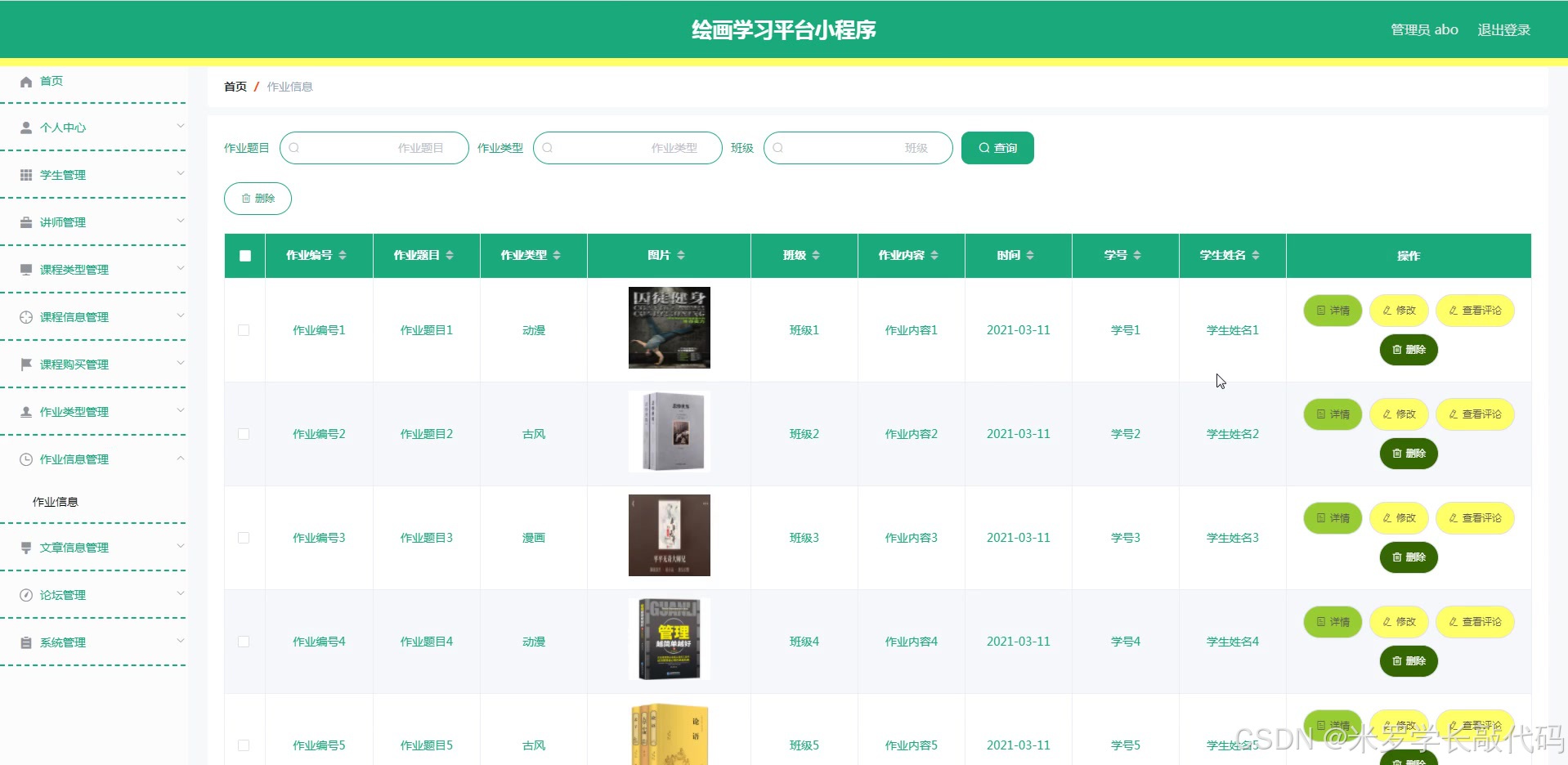
Task: Sort by 时间 column arrows
Action: pos(1030,256)
